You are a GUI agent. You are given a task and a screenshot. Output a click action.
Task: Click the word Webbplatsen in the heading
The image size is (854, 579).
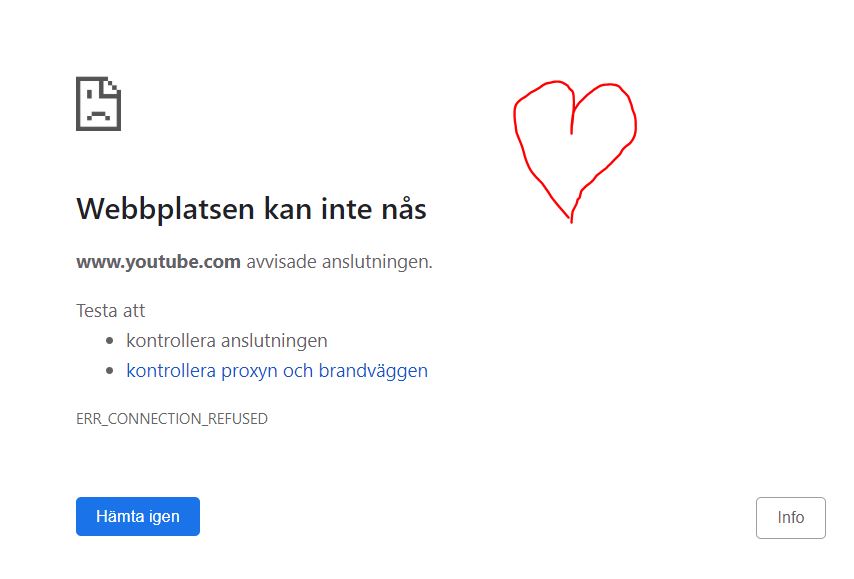166,210
